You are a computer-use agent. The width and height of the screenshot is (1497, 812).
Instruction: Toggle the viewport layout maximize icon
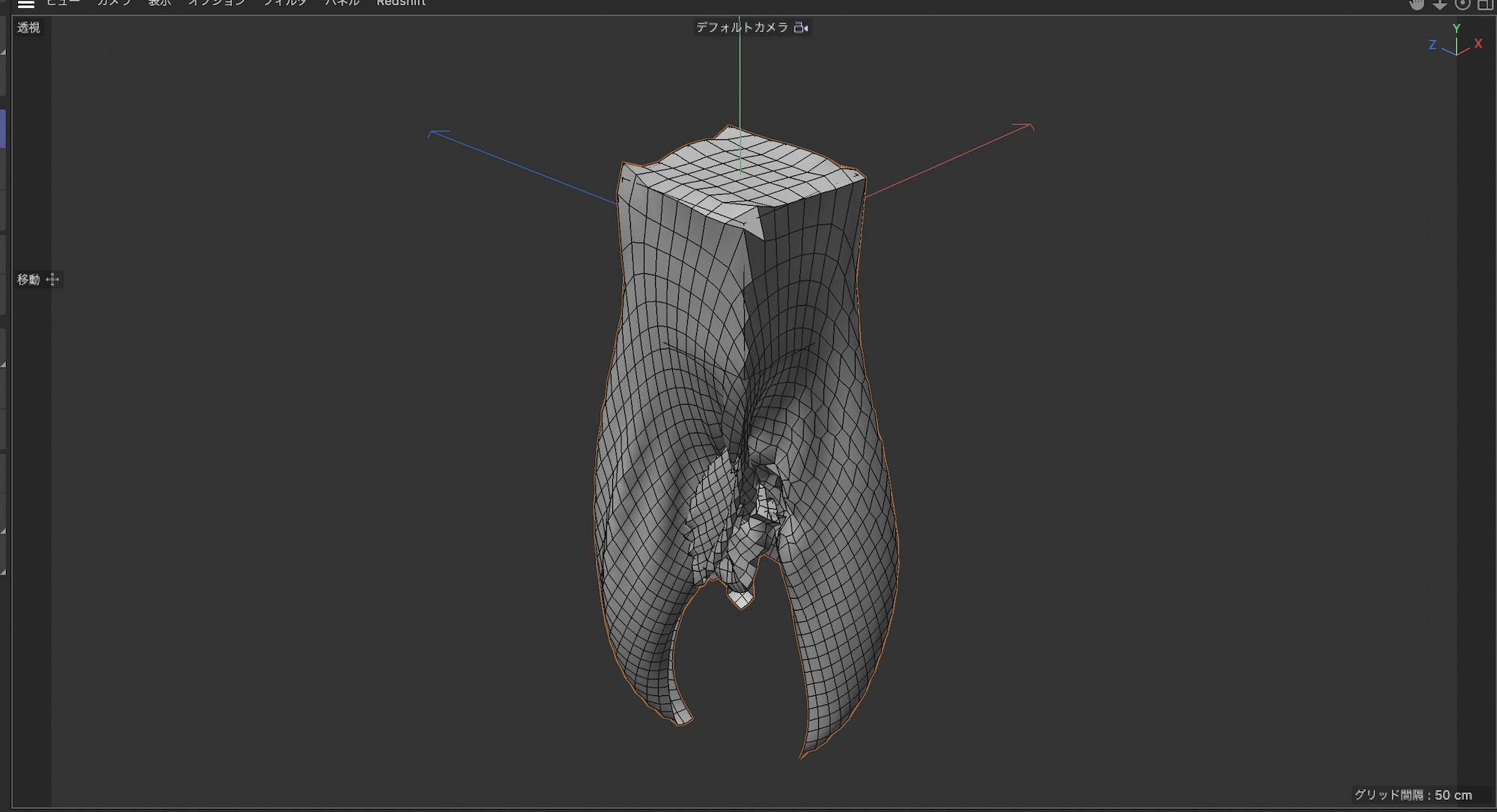1486,4
